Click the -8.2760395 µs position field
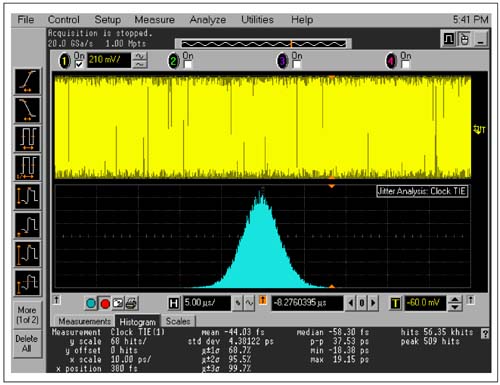 (x=307, y=303)
